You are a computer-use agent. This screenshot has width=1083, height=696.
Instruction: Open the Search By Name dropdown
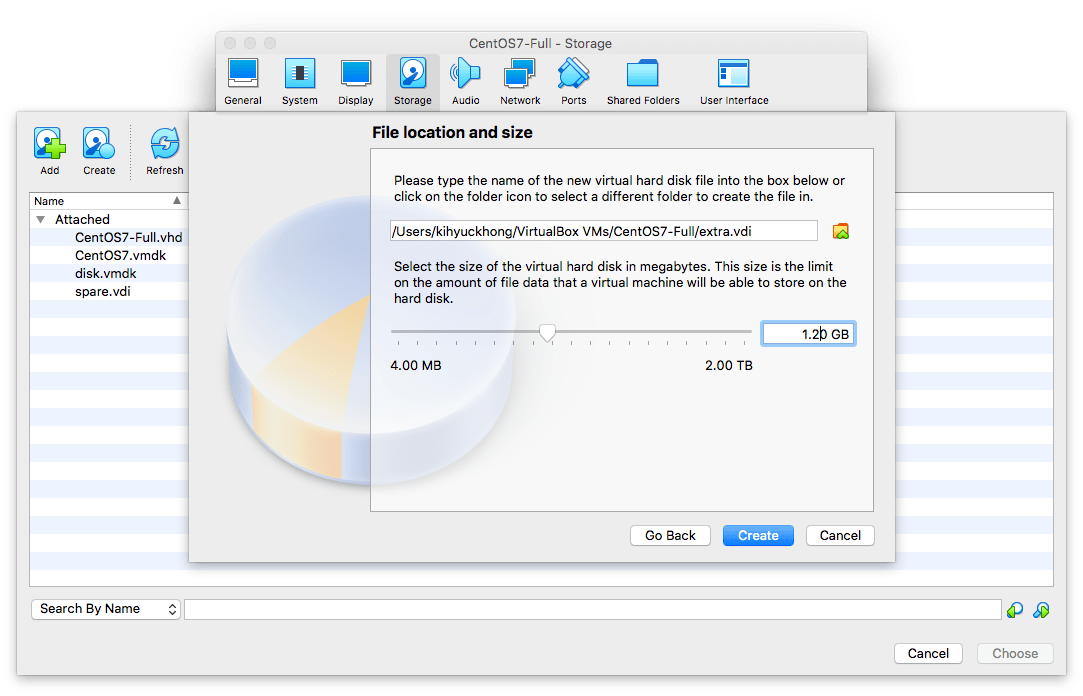click(x=106, y=609)
